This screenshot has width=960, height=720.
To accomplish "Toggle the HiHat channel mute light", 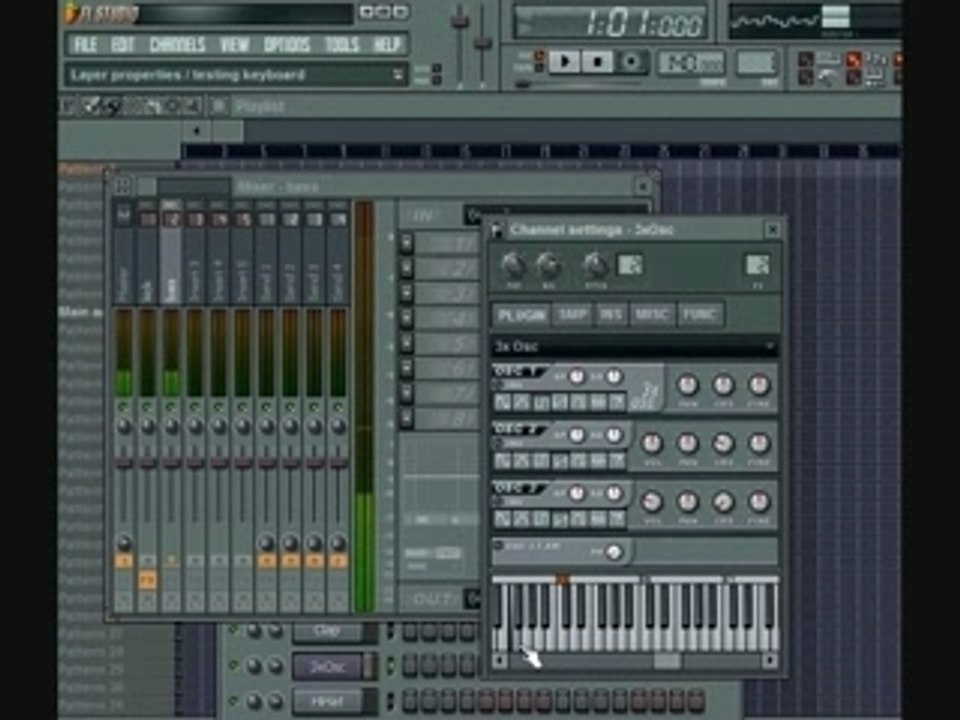I will 233,702.
